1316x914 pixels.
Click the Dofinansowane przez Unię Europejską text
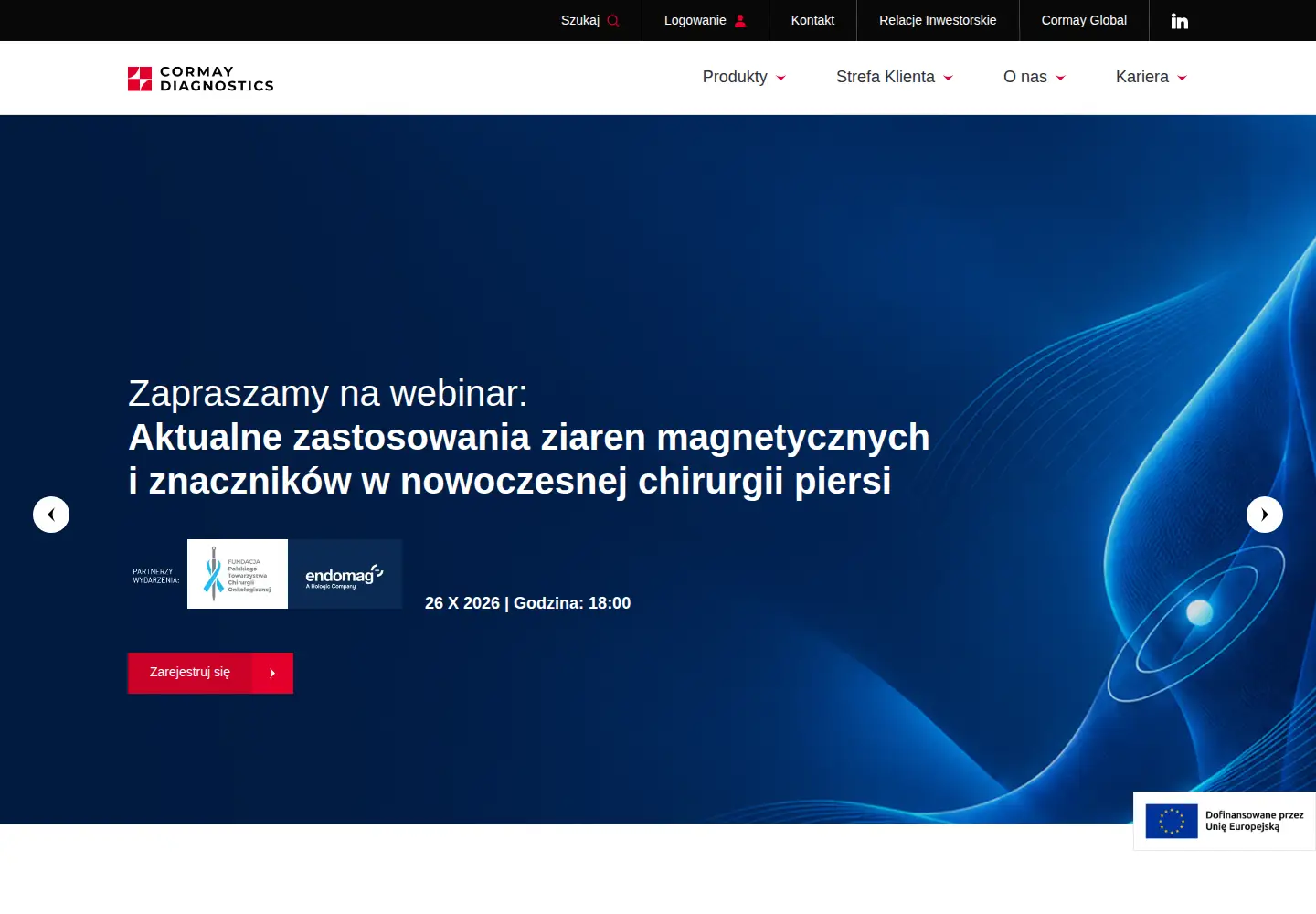1254,821
